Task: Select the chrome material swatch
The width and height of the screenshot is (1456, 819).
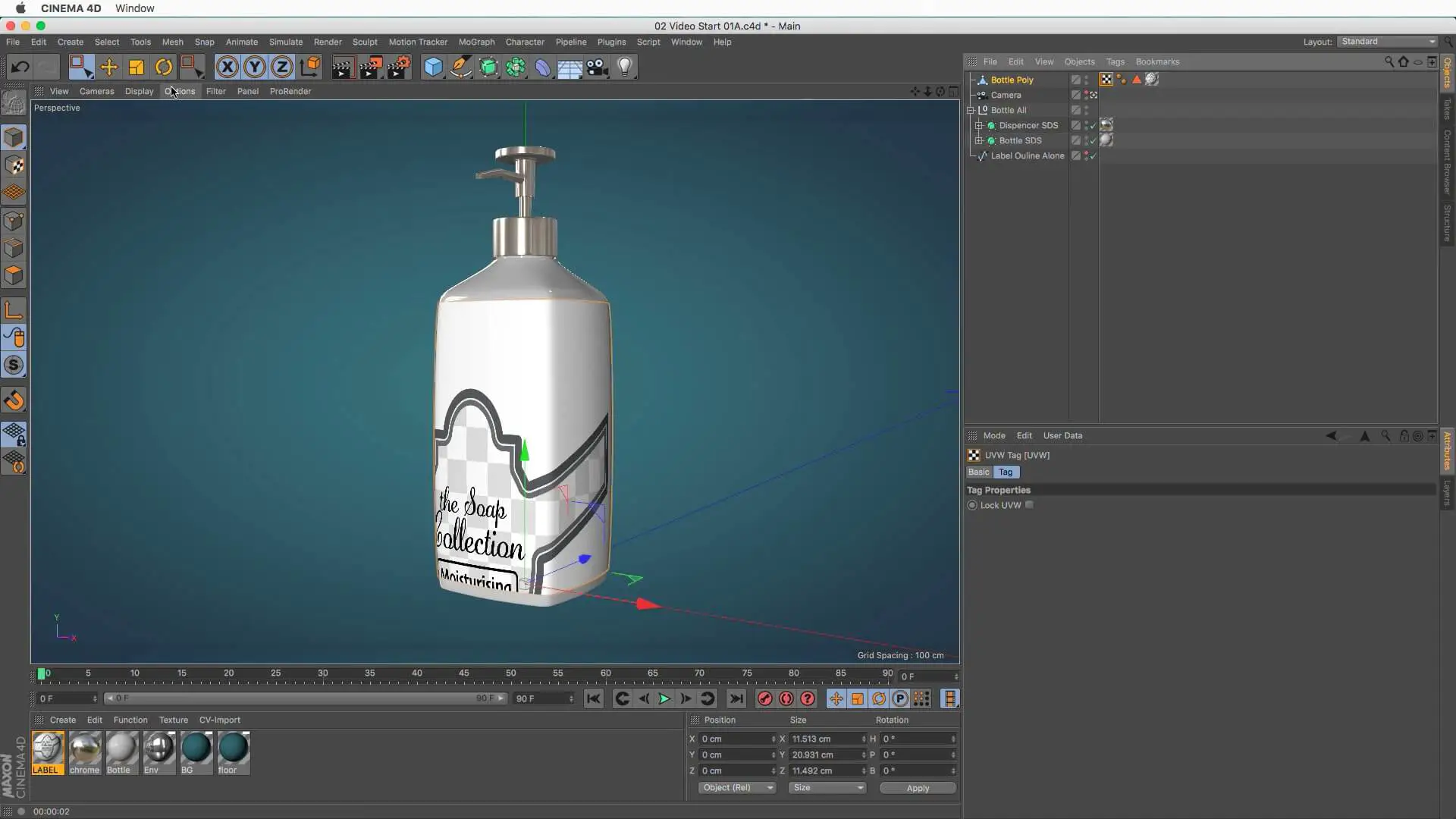Action: (84, 752)
